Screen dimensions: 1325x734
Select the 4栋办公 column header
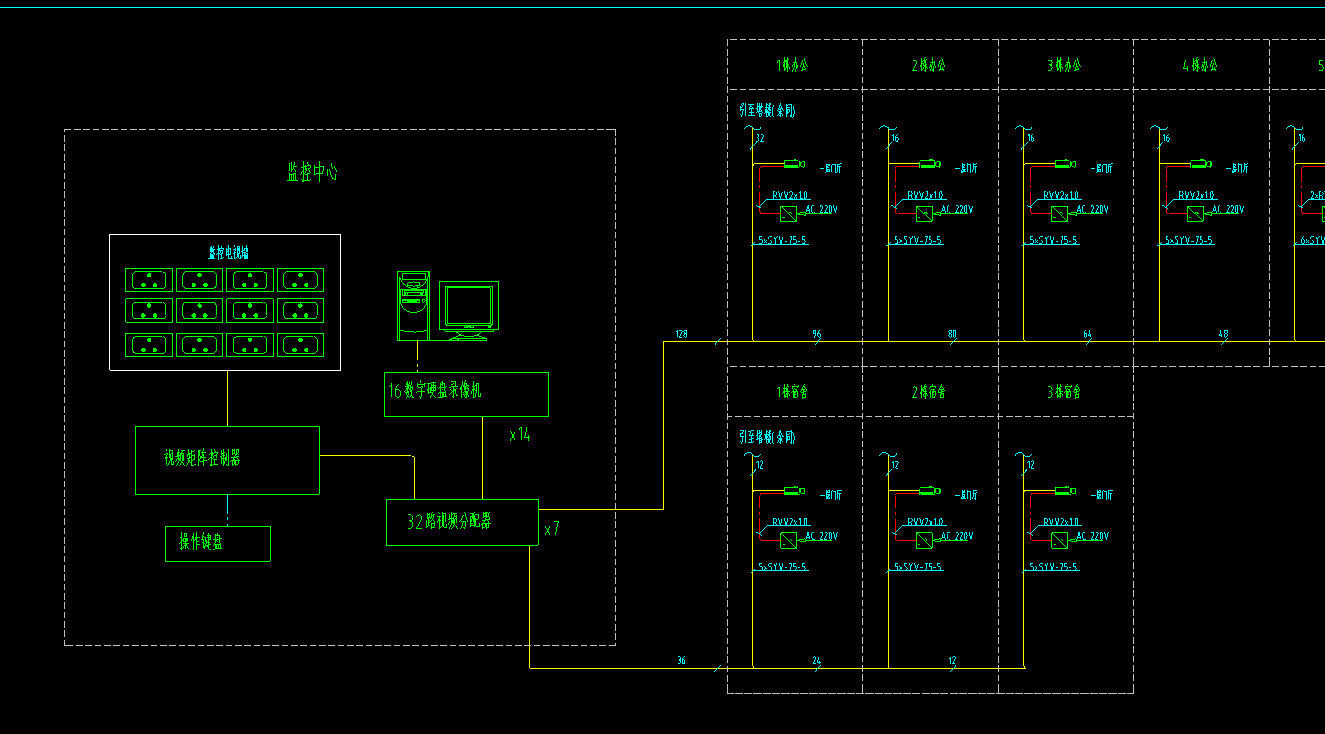[1200, 65]
